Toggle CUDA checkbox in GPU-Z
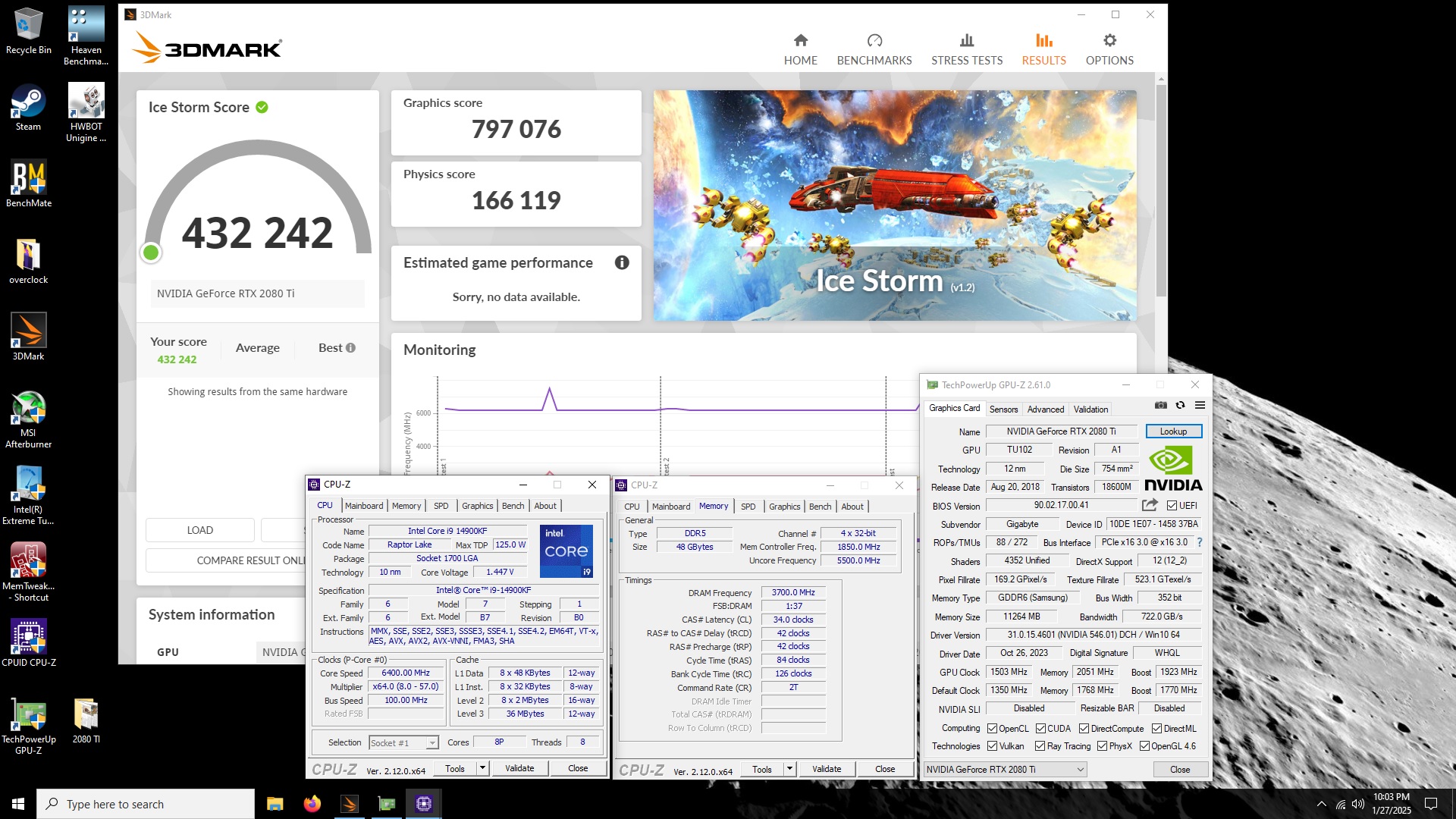The image size is (1456, 819). coord(1040,729)
